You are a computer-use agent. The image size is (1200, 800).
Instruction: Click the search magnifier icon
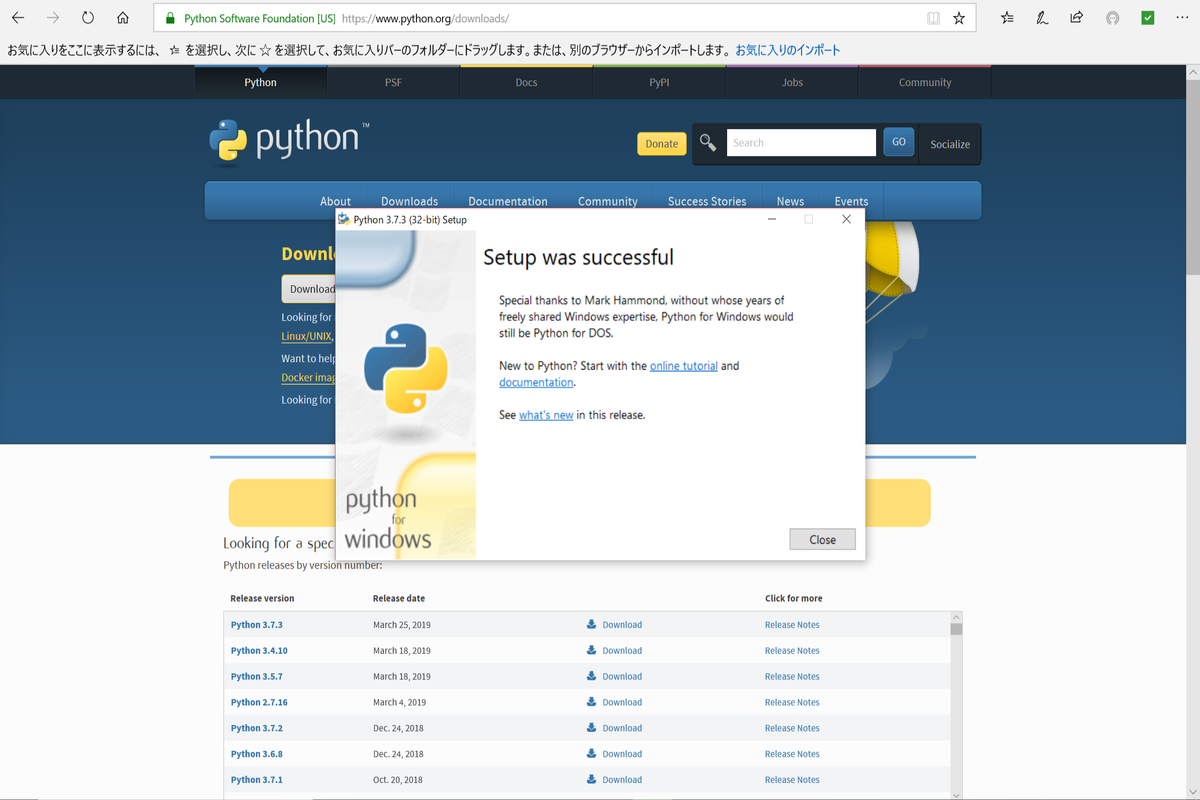point(708,143)
